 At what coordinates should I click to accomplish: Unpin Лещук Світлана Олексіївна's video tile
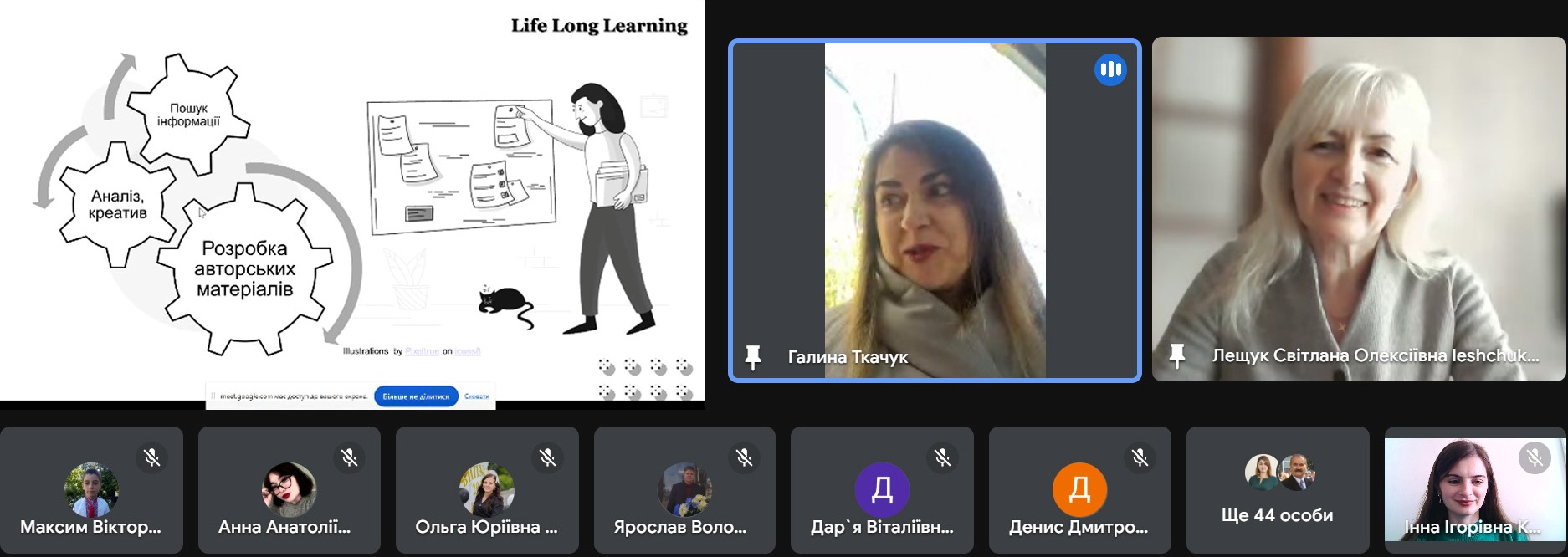click(x=1177, y=355)
